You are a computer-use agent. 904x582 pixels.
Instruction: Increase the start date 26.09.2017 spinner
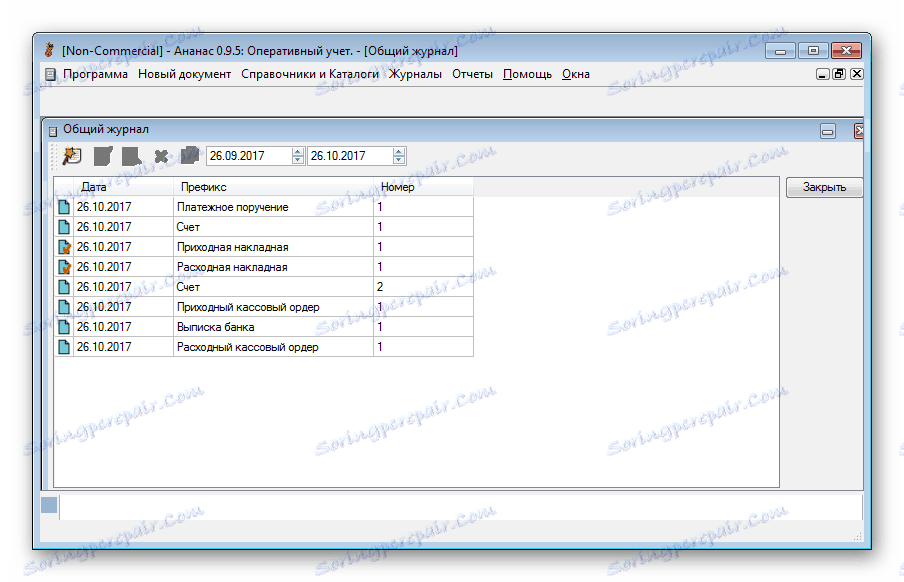click(297, 152)
